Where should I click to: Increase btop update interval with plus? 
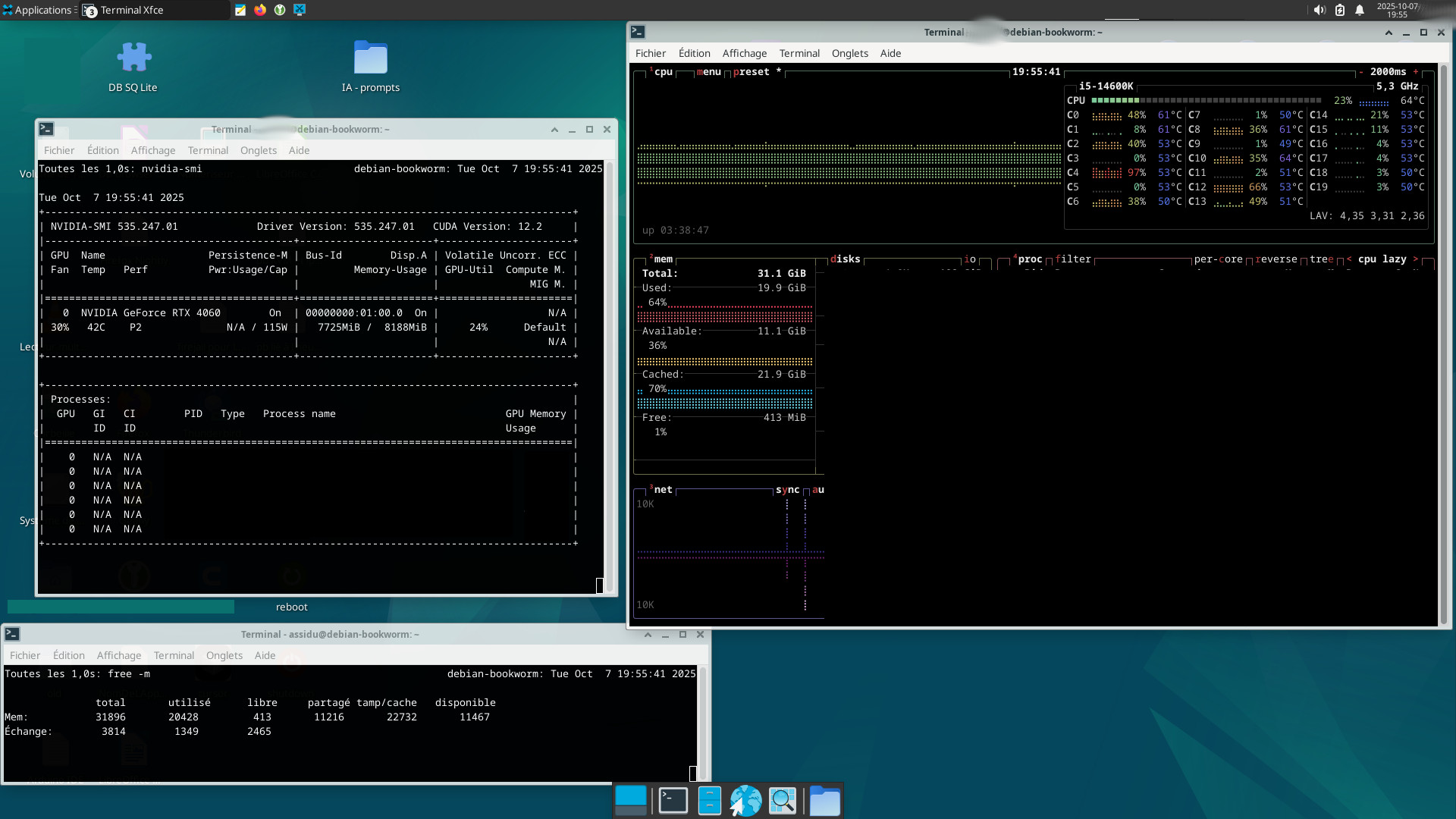[x=1416, y=72]
